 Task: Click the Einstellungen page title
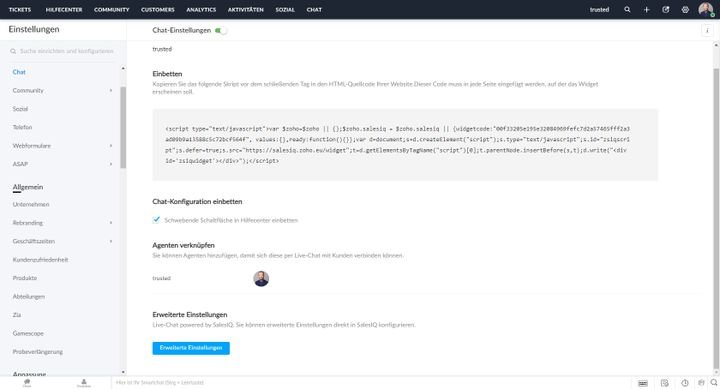[x=34, y=29]
